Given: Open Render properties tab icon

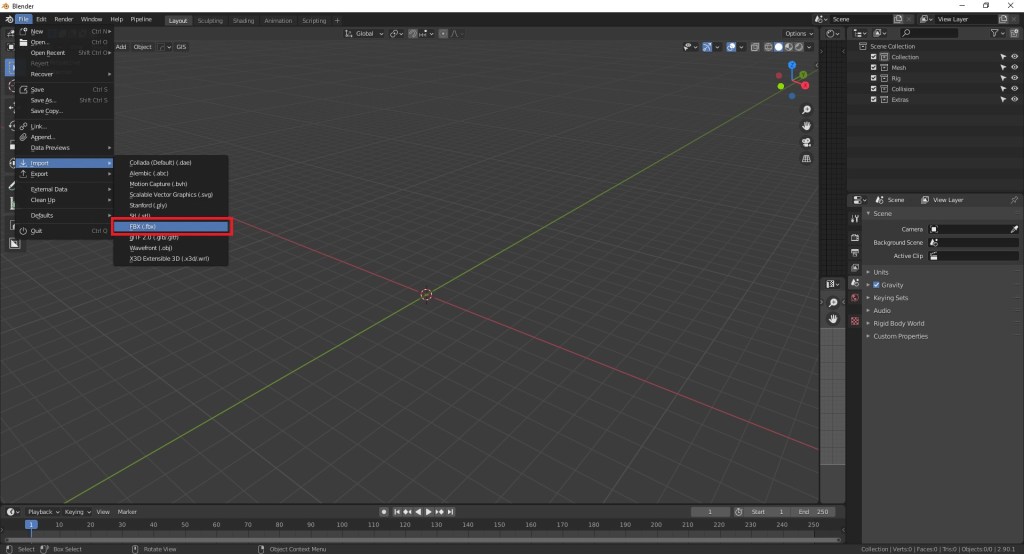Looking at the screenshot, I should pos(855,238).
